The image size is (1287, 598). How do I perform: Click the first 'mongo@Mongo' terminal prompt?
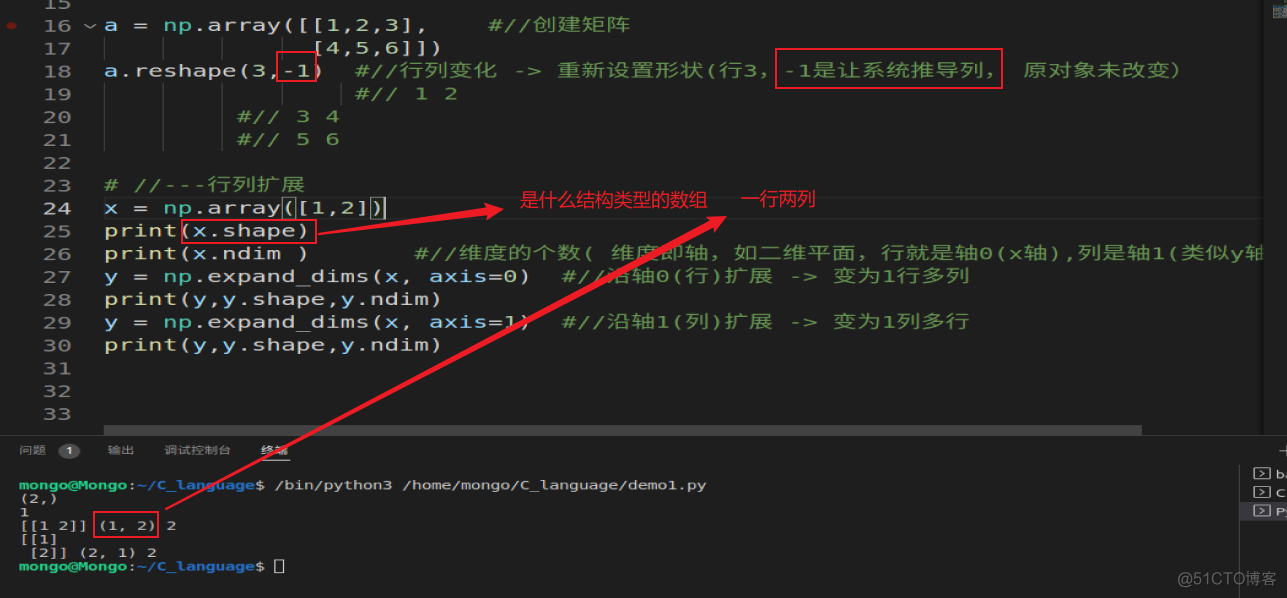73,485
